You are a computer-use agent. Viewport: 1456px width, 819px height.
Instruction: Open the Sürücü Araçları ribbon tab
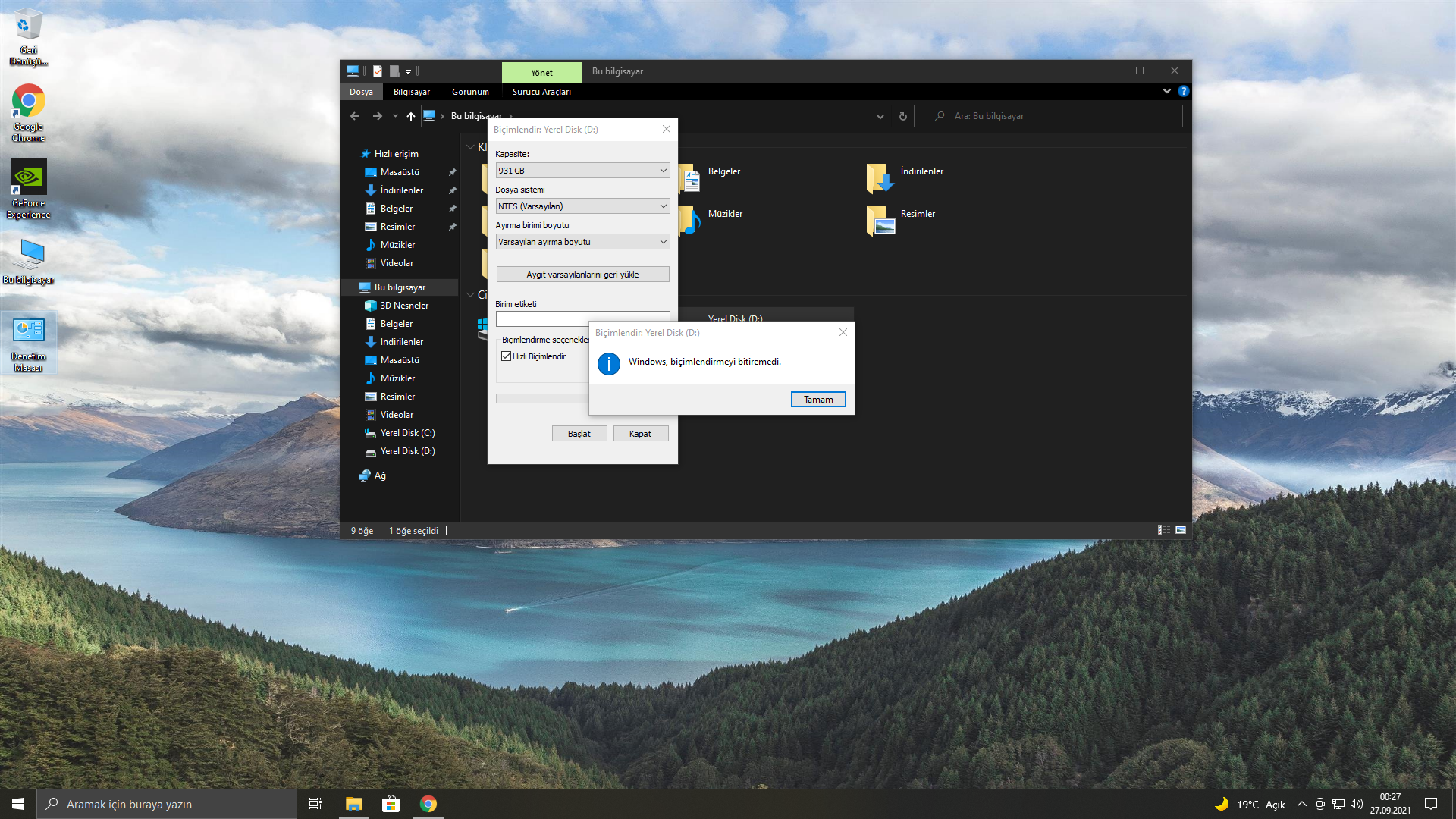[541, 92]
